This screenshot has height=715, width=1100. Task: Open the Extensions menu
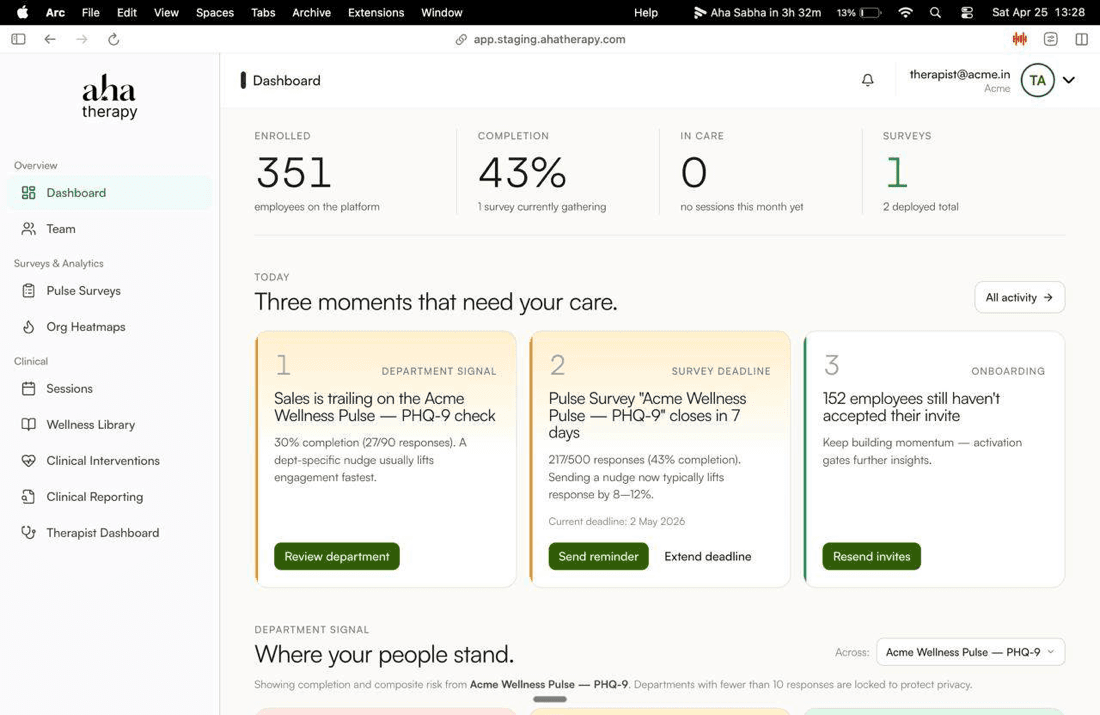376,13
